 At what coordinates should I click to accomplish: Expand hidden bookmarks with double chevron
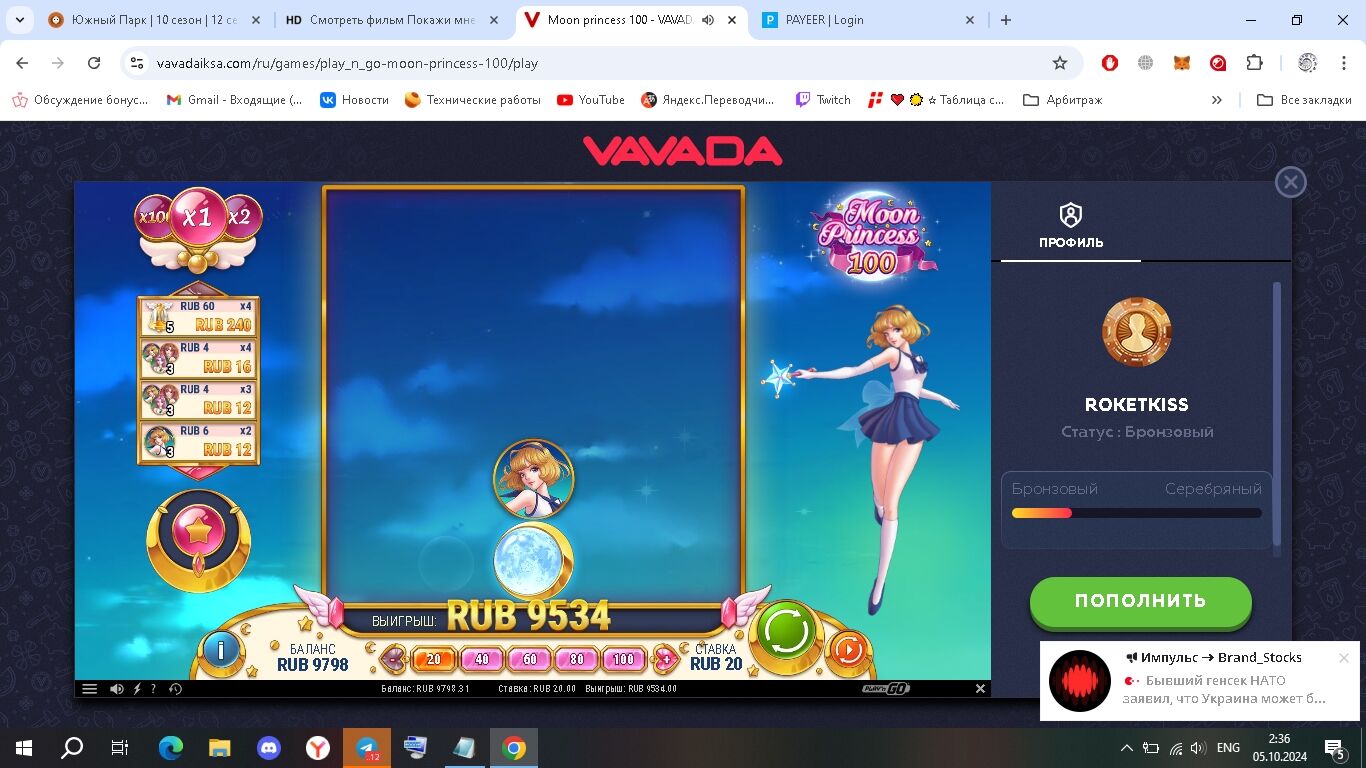1216,100
